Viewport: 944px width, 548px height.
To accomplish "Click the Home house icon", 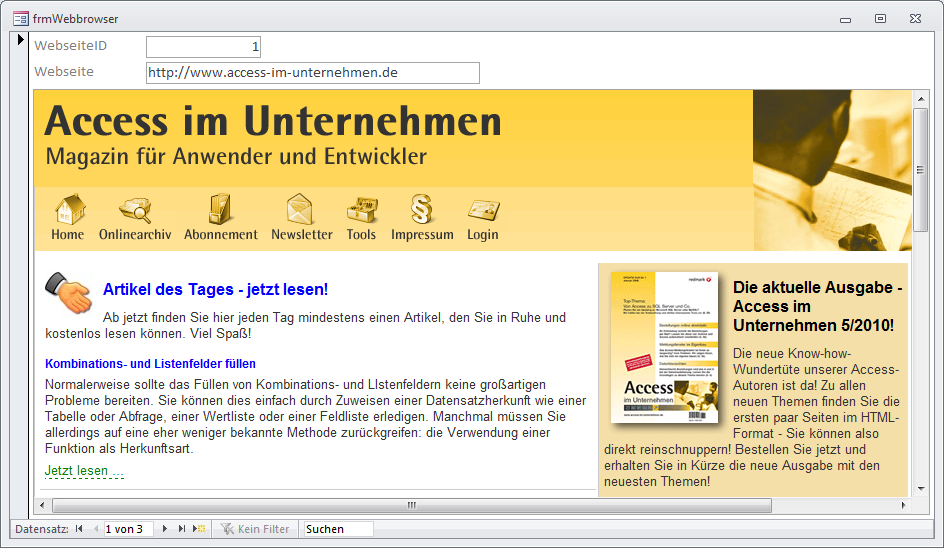I will (68, 210).
